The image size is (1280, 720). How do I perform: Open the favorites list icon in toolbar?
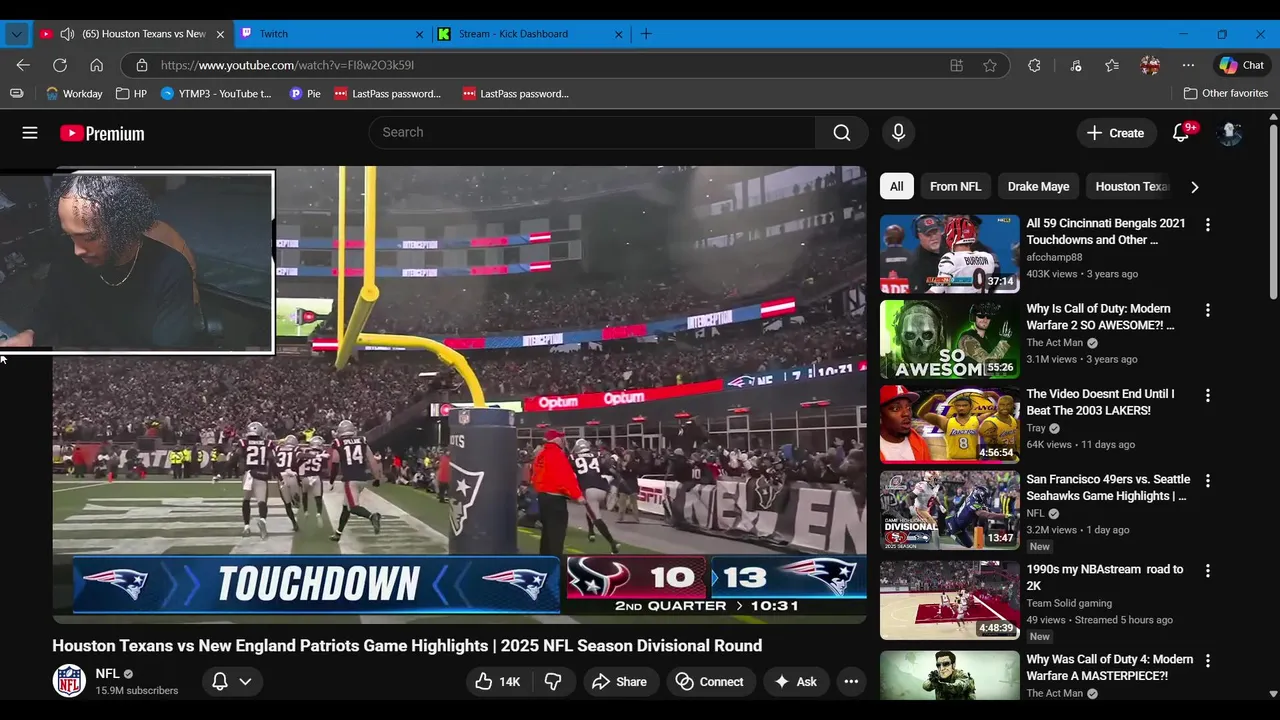point(1112,65)
